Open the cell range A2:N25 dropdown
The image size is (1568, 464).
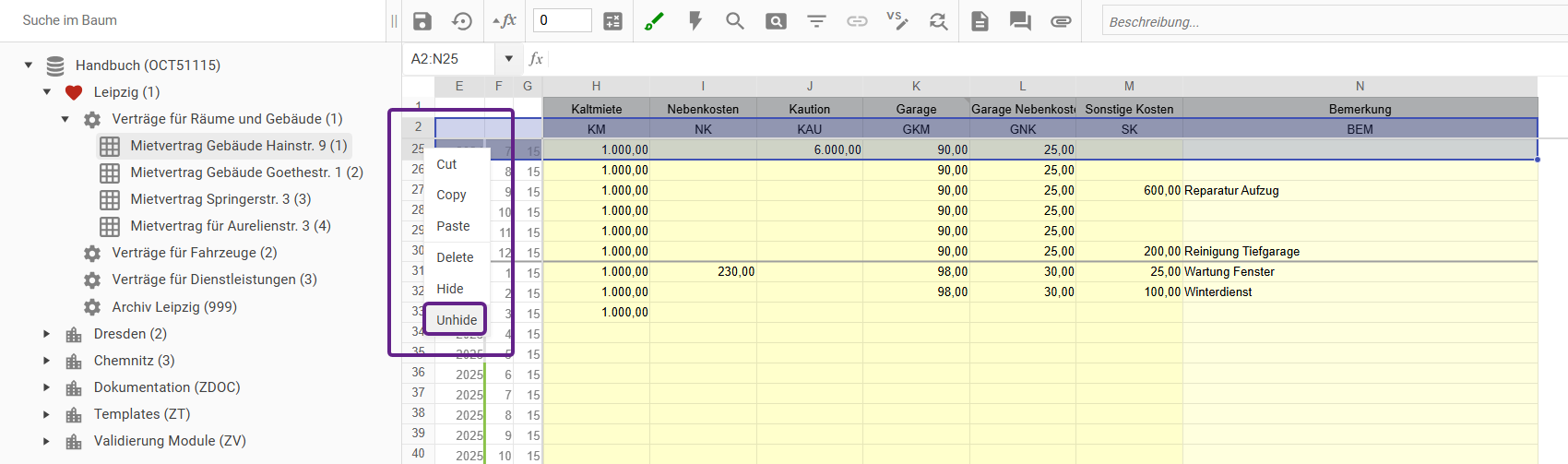[x=508, y=59]
